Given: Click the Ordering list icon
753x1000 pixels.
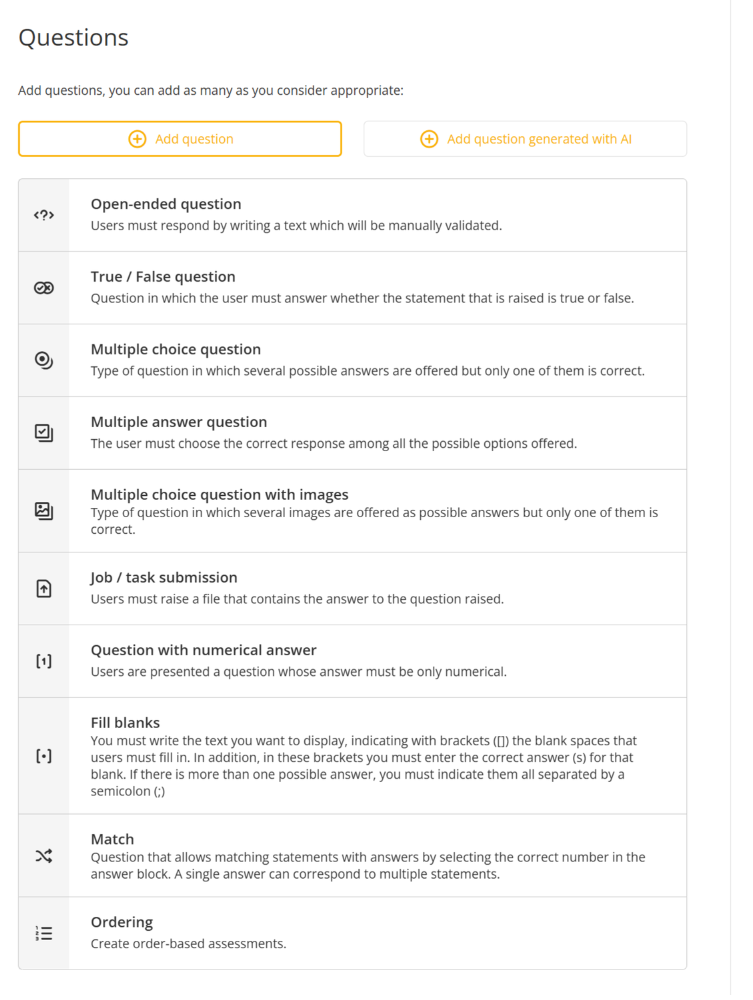Looking at the screenshot, I should tap(43, 933).
